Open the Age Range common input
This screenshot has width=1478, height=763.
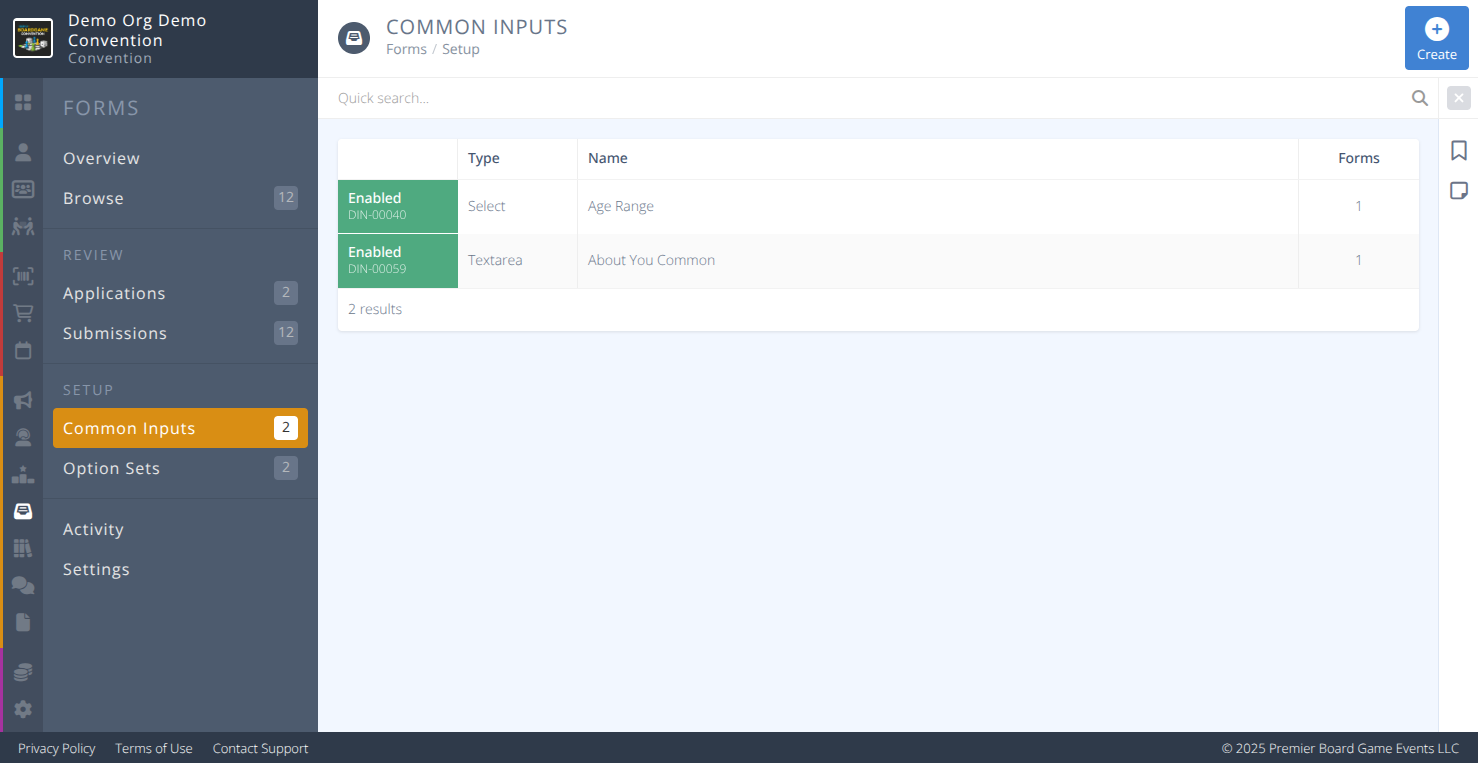pyautogui.click(x=620, y=206)
